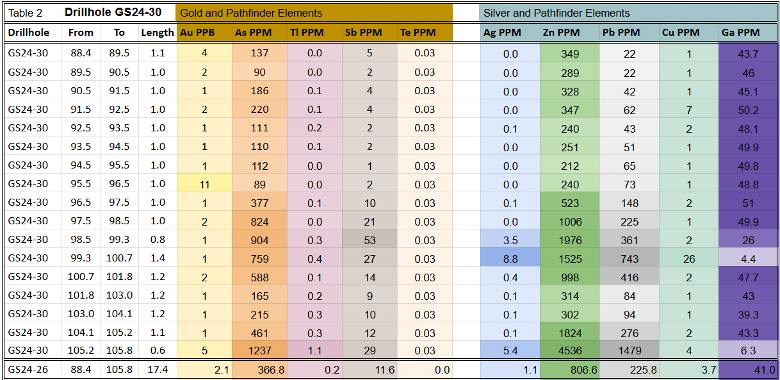
Task: Select the highlighted Au value 11 cell
Action: pos(204,184)
